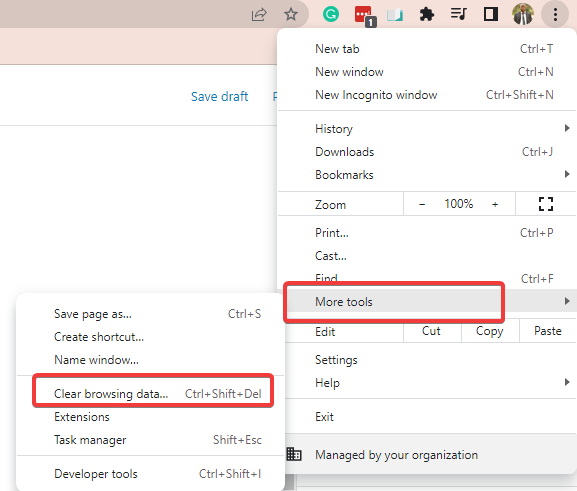Click the 100% zoom value
Viewport: 577px width, 491px height.
tap(459, 204)
